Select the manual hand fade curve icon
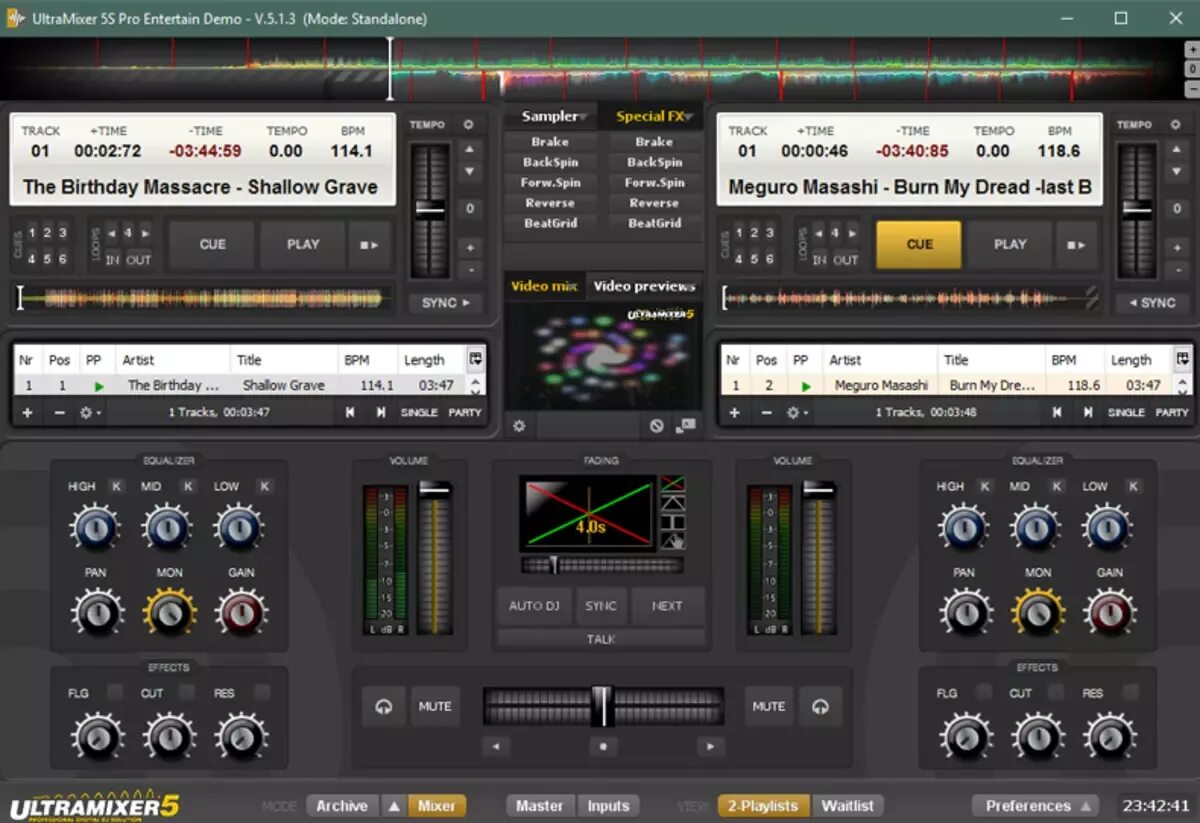 point(673,541)
